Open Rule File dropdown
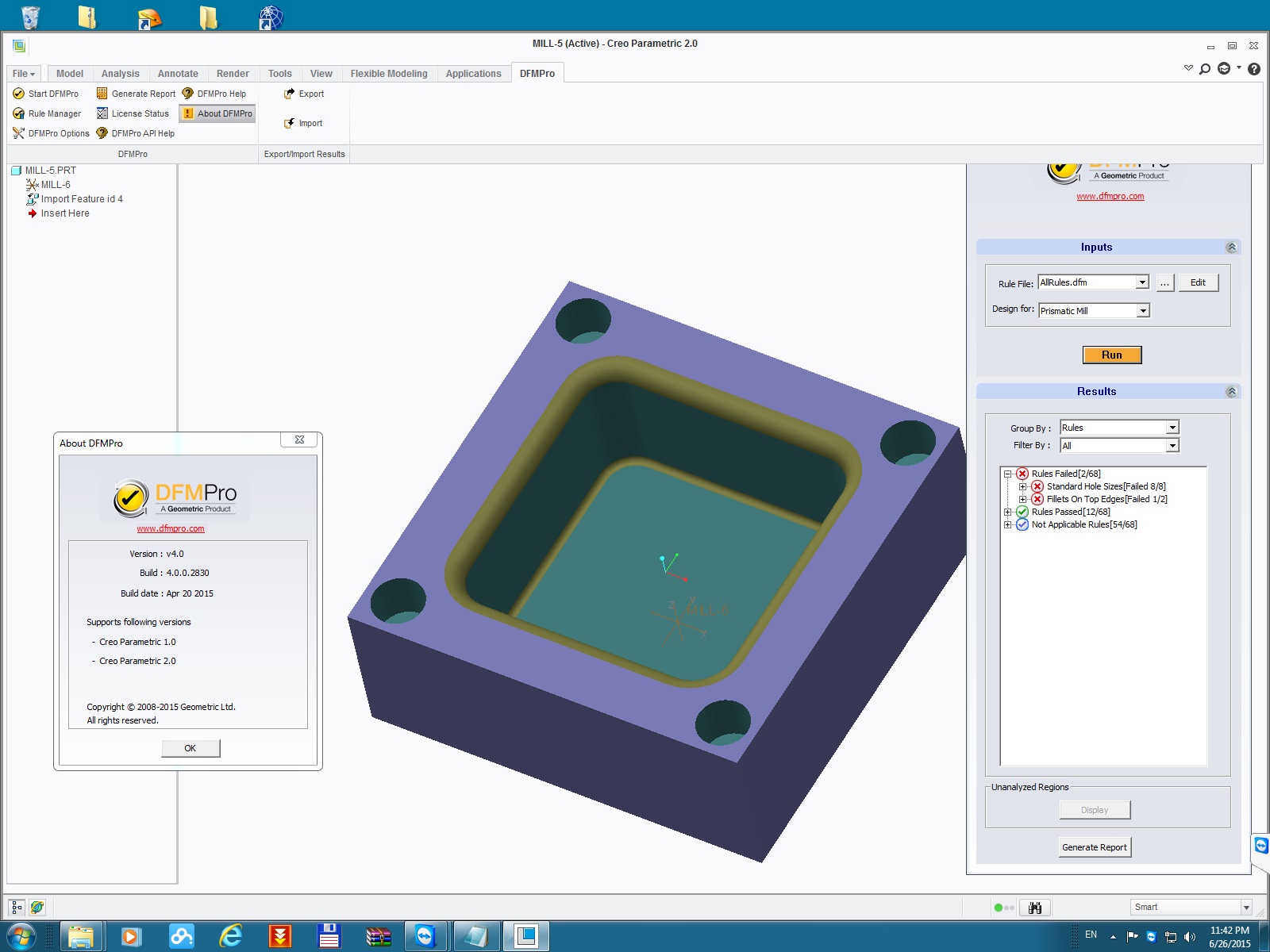This screenshot has width=1270, height=952. (1142, 282)
